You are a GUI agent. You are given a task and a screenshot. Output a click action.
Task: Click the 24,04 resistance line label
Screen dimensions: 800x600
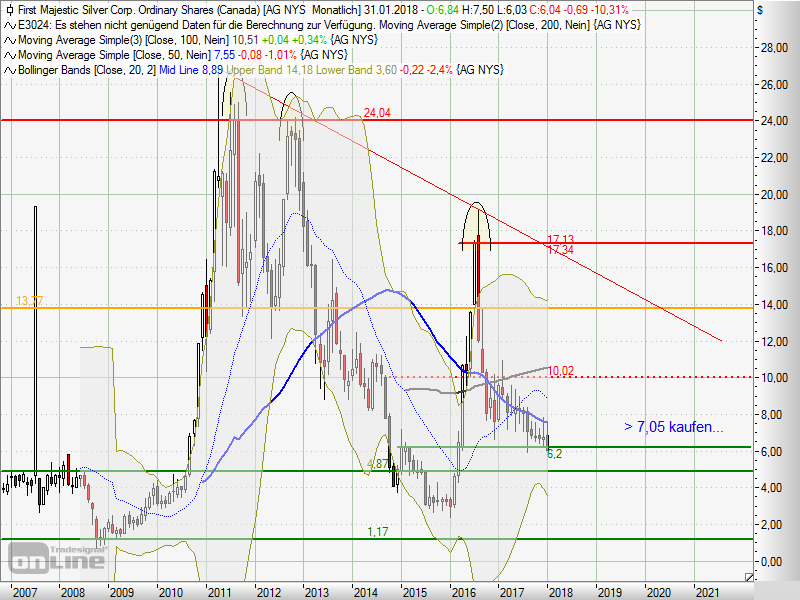pos(377,113)
